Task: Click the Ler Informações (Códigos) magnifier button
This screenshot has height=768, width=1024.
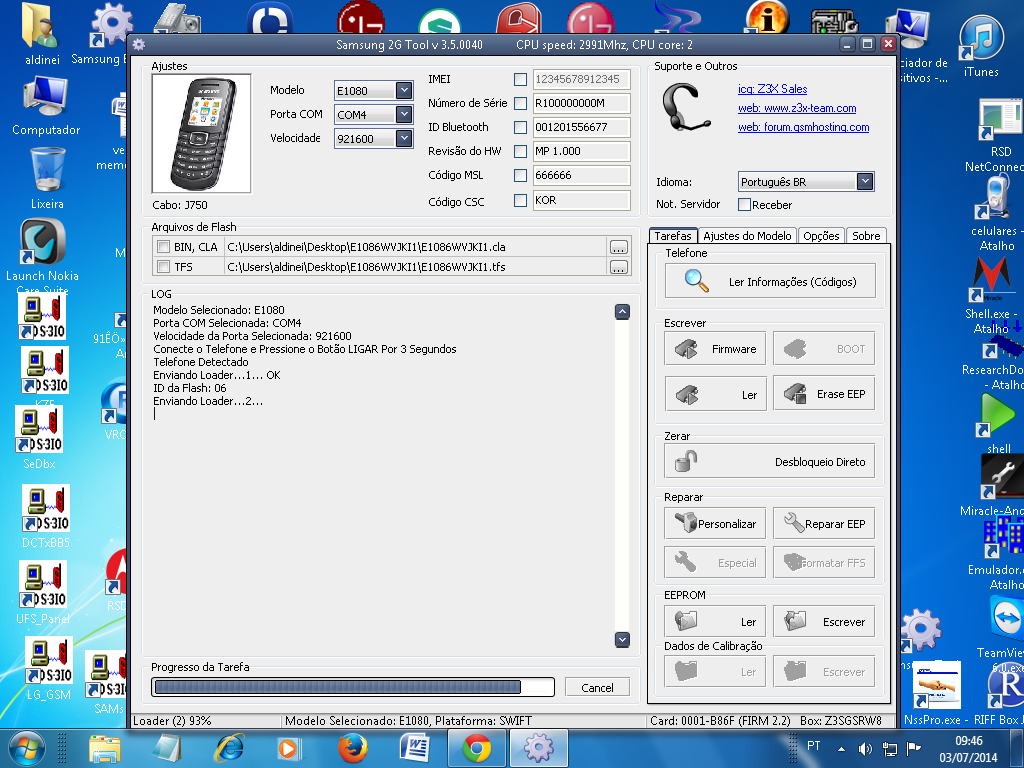Action: pyautogui.click(x=770, y=281)
